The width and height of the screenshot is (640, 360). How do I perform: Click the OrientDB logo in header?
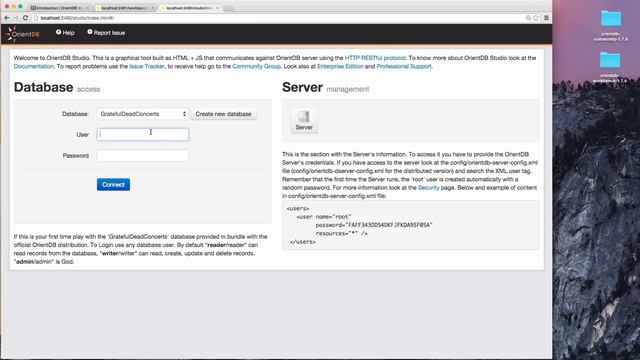23,34
